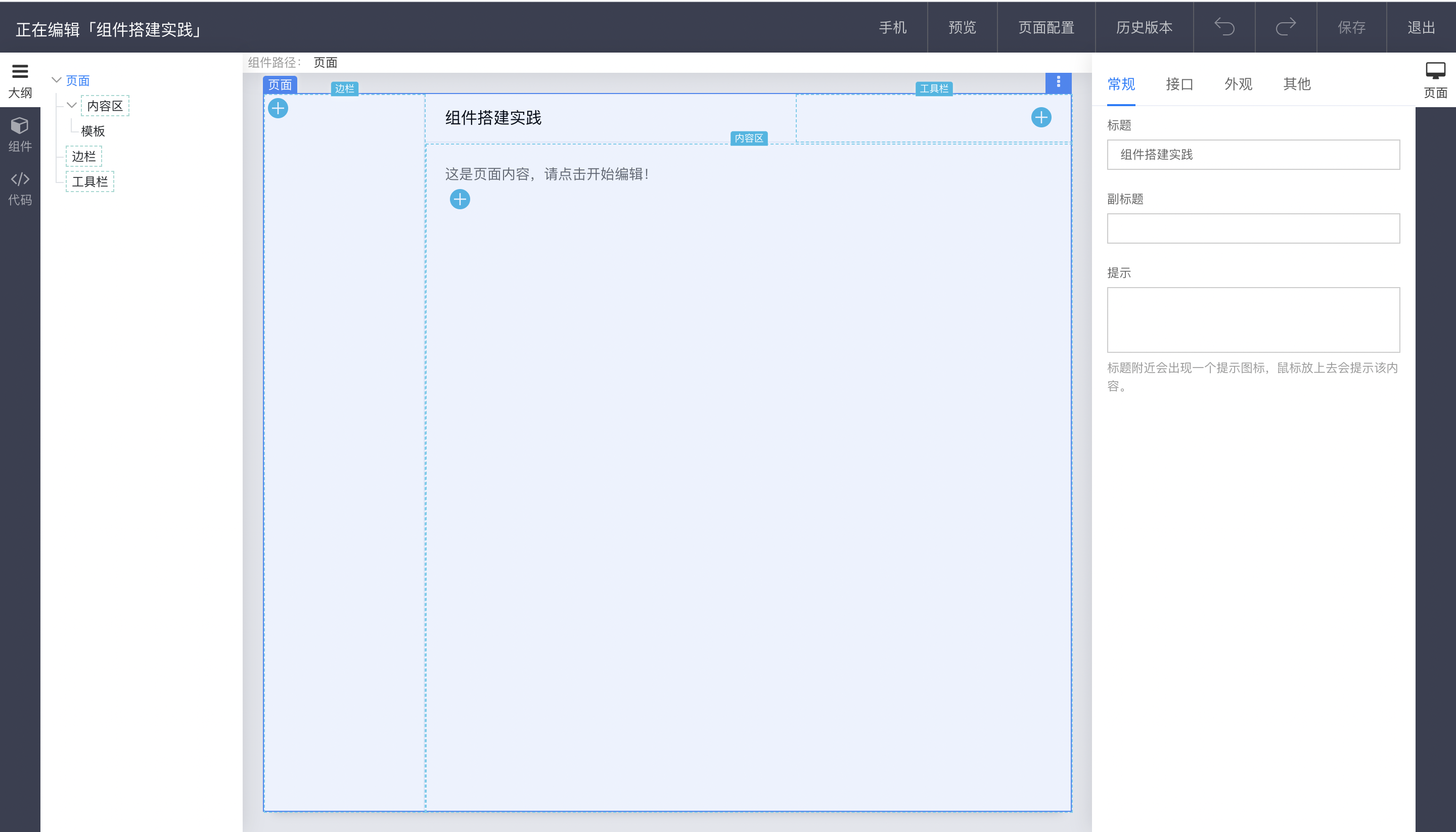This screenshot has width=1456, height=832.
Task: Select 模板 in the outline tree
Action: tap(93, 131)
